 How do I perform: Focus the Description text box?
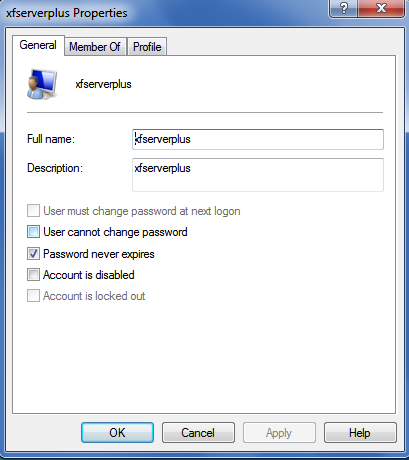click(258, 175)
